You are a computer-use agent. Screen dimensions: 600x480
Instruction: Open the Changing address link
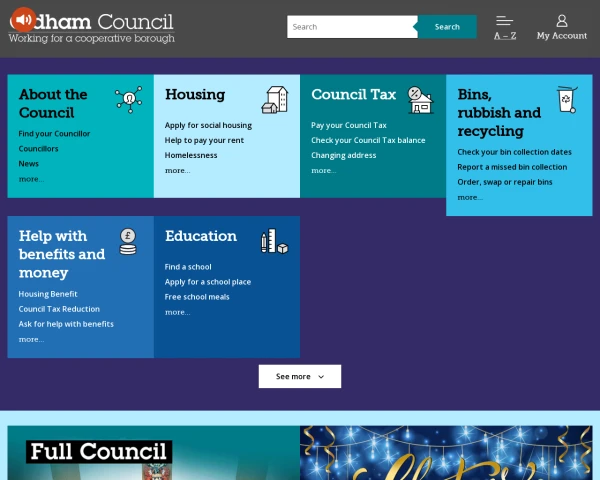click(344, 155)
